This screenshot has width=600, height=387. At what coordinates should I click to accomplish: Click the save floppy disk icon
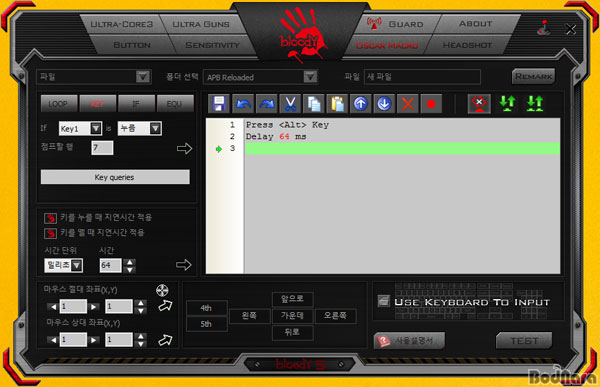pos(219,104)
